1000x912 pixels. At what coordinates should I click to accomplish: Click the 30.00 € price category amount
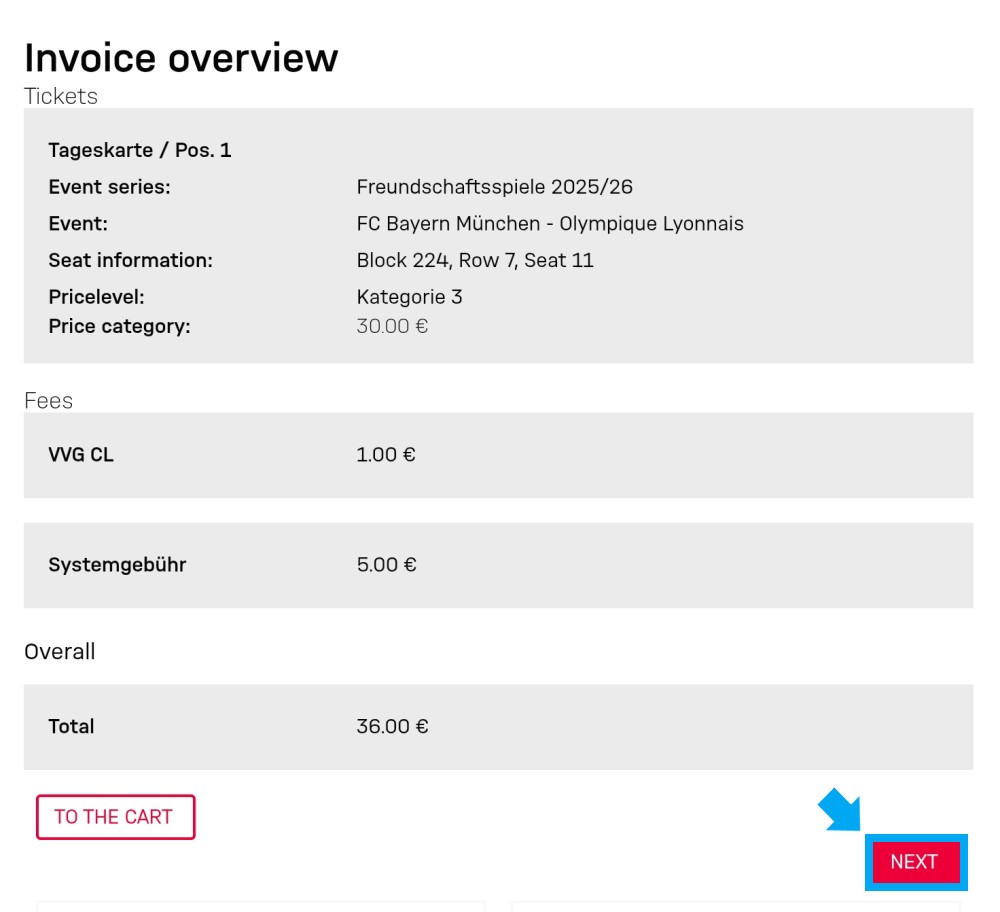tap(392, 326)
